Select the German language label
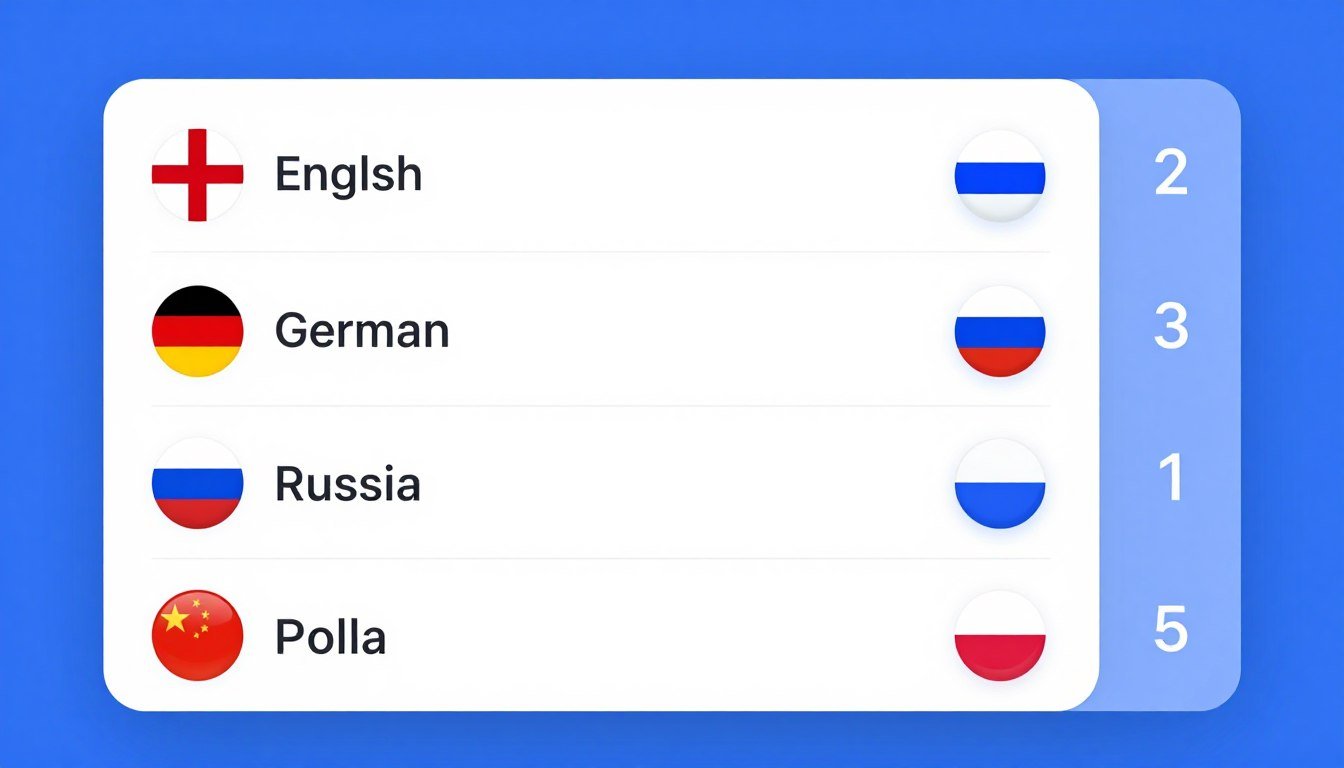 362,331
